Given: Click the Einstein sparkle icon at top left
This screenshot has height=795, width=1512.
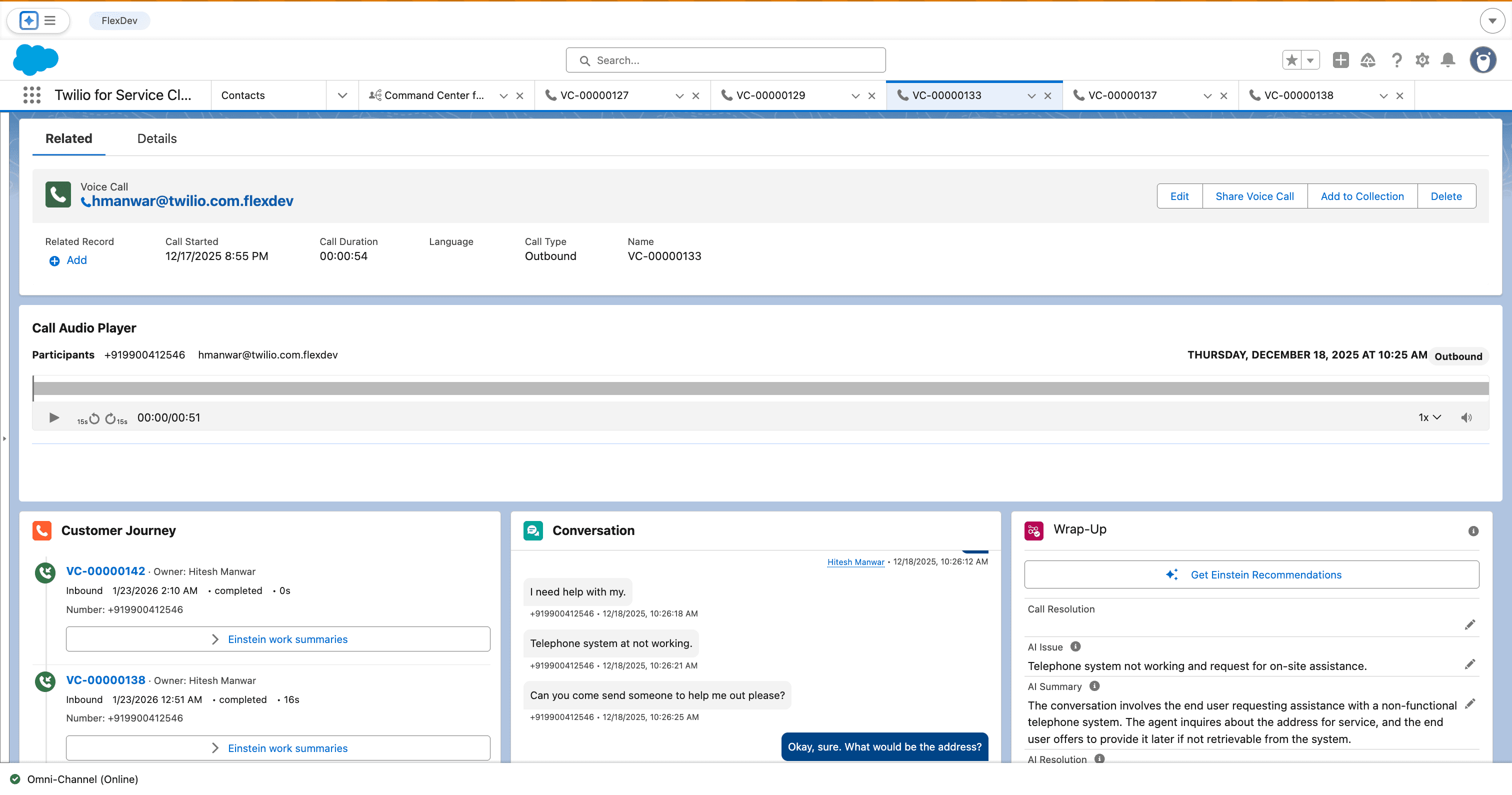Looking at the screenshot, I should [x=28, y=20].
